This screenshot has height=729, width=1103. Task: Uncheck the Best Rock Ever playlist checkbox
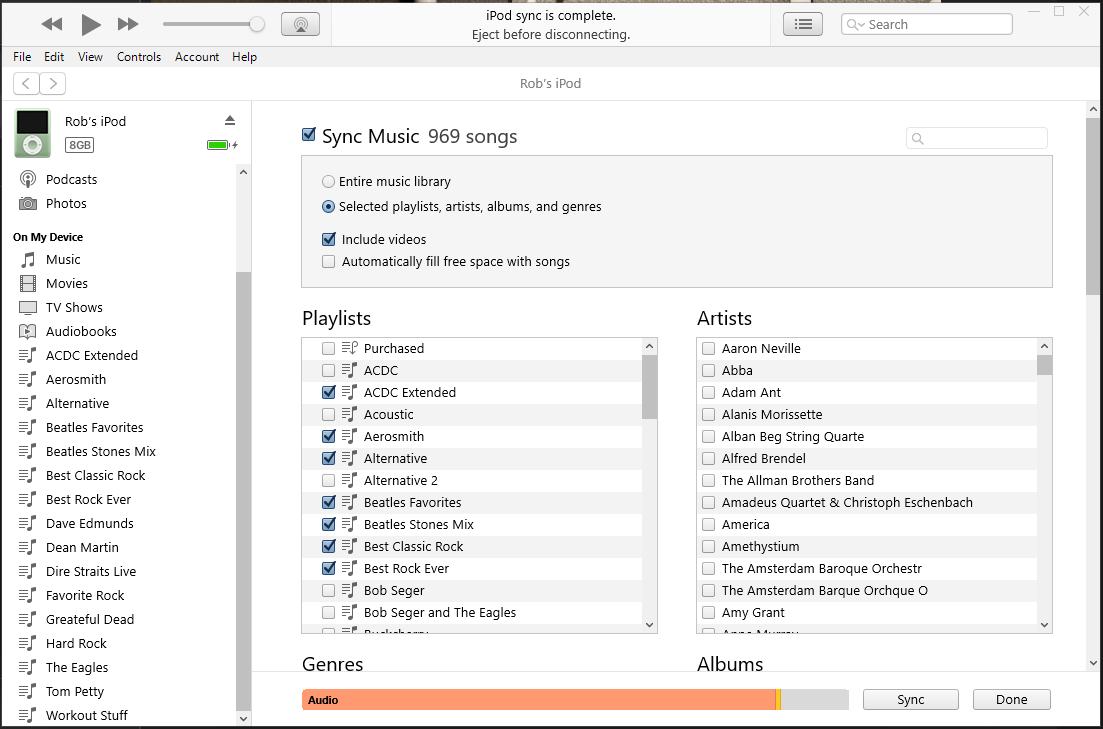click(x=329, y=568)
